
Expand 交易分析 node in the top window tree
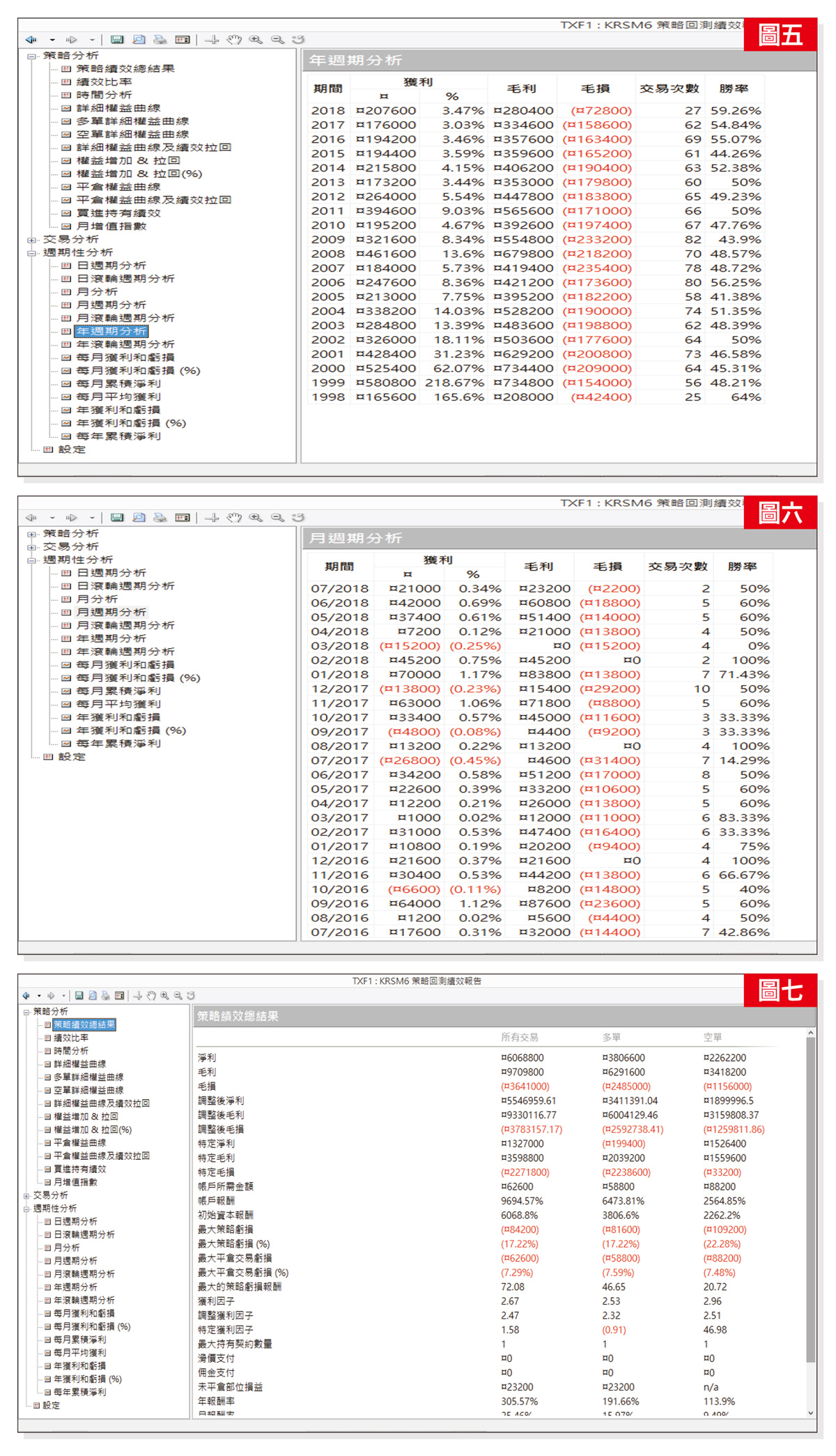(31, 240)
